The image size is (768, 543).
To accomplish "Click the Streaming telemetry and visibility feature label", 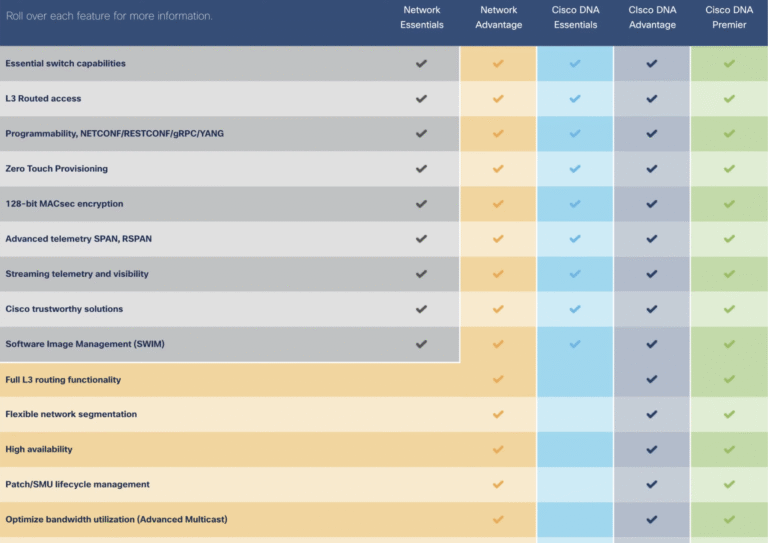I will pyautogui.click(x=77, y=274).
